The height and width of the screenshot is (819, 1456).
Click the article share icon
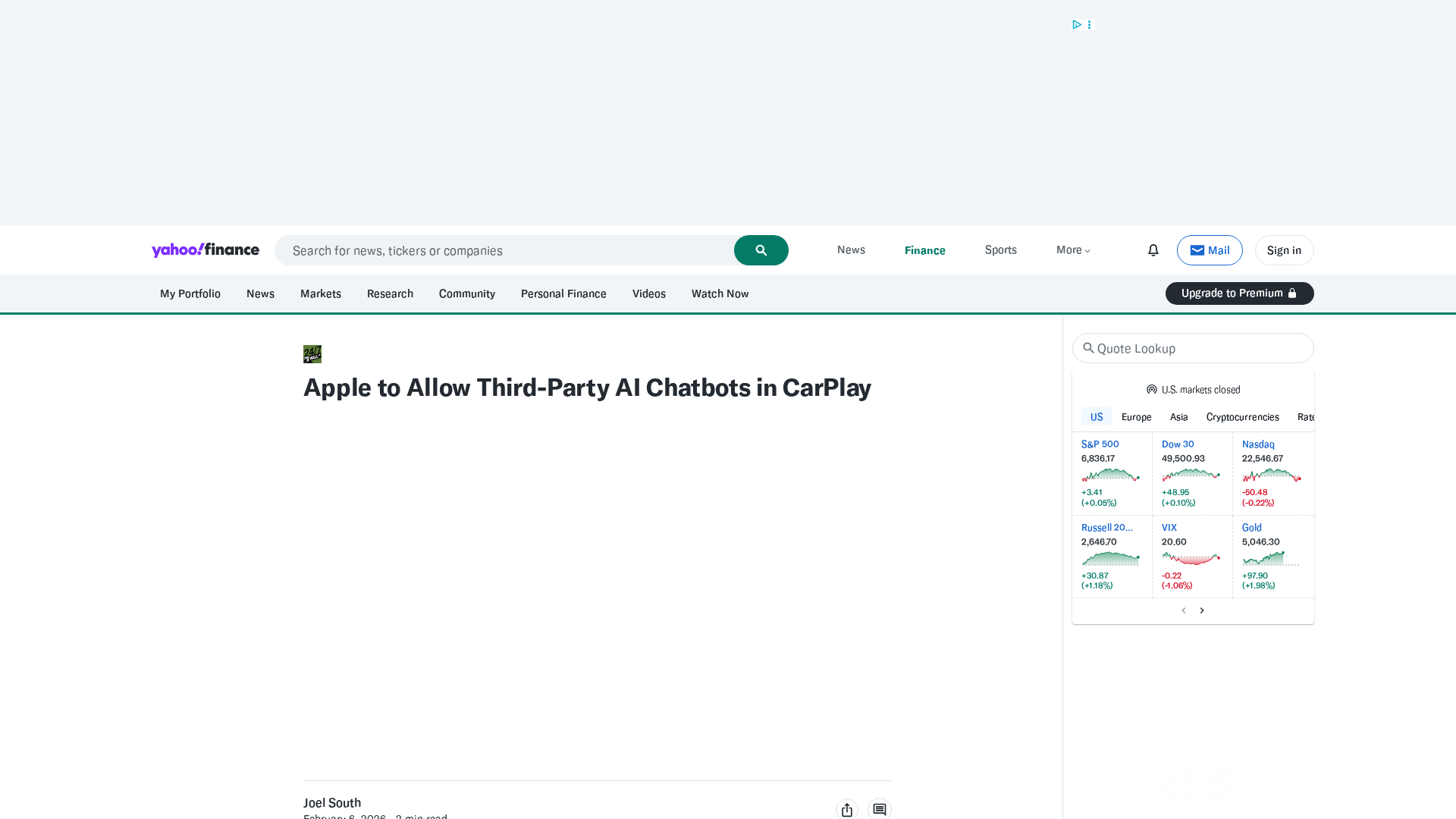[847, 809]
